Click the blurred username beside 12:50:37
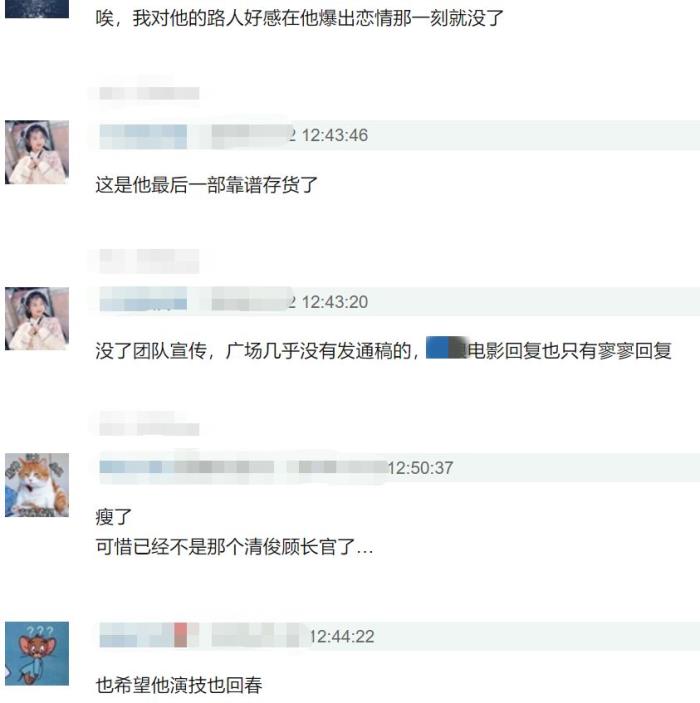This screenshot has width=700, height=703. point(187,467)
